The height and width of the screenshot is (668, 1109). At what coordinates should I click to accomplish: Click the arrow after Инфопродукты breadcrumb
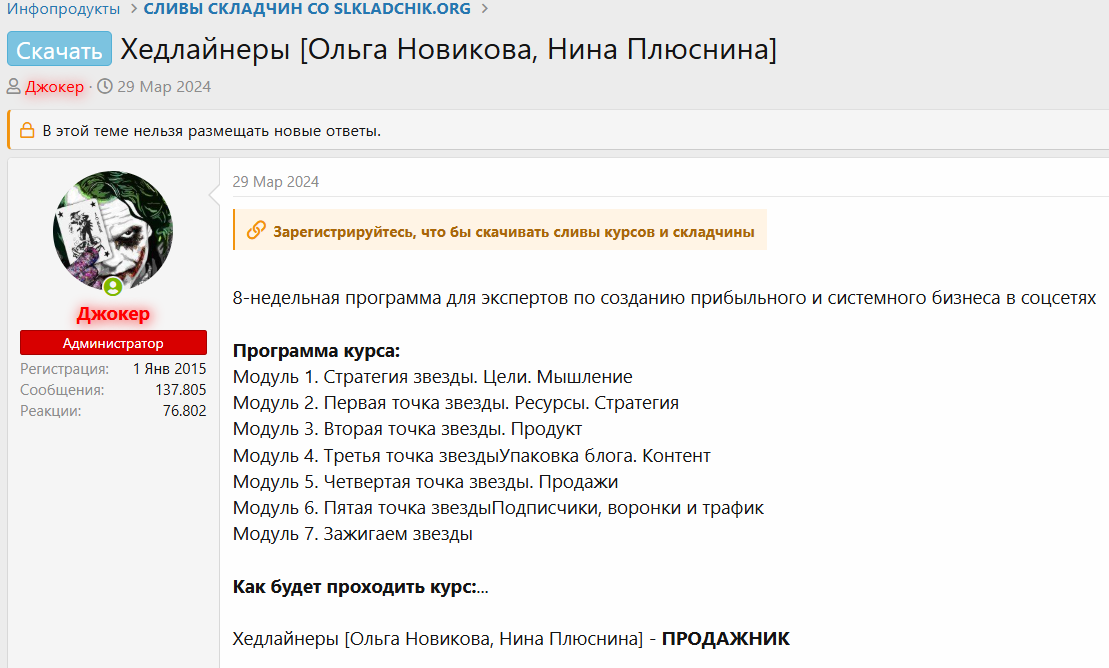(x=133, y=9)
